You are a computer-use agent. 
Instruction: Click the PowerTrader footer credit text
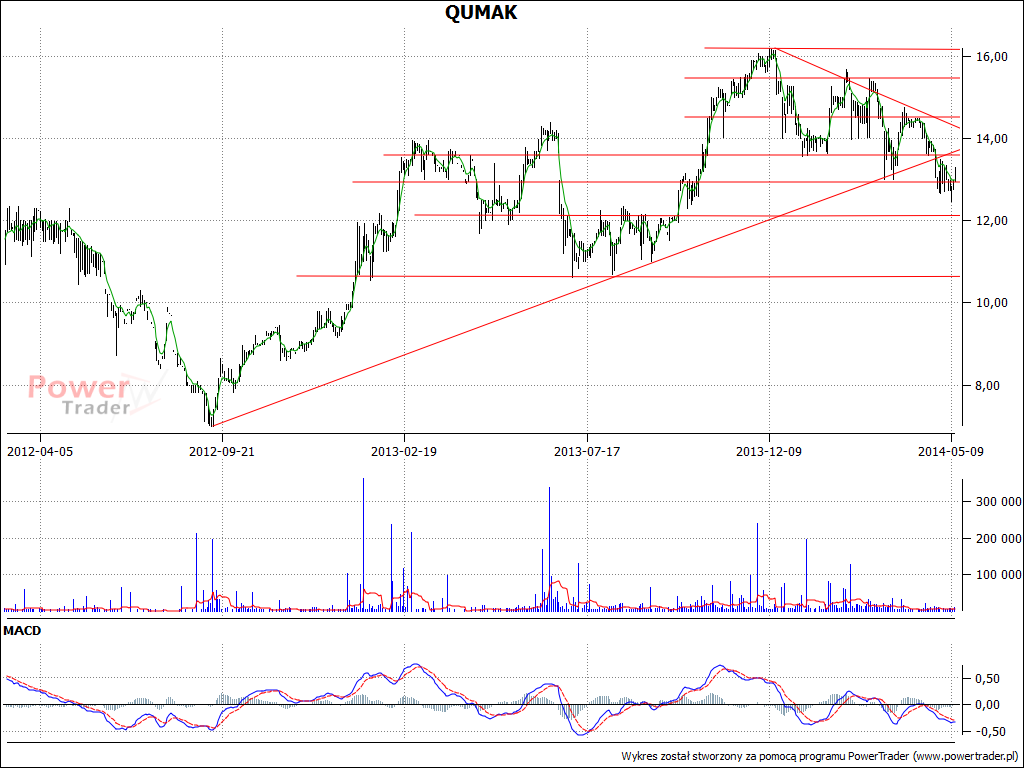820,756
